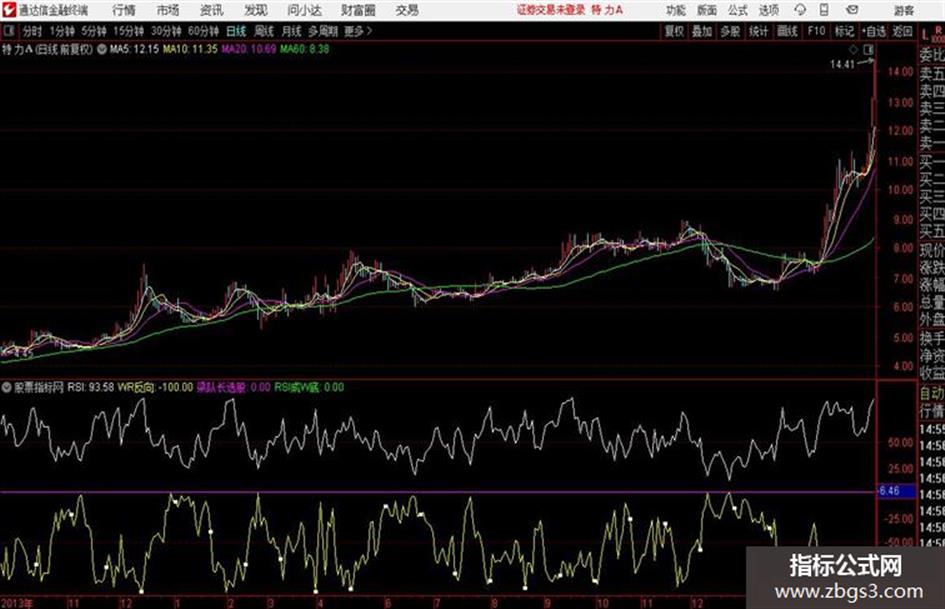Click 证券交易未登录 login status text
The height and width of the screenshot is (609, 945).
(x=551, y=10)
